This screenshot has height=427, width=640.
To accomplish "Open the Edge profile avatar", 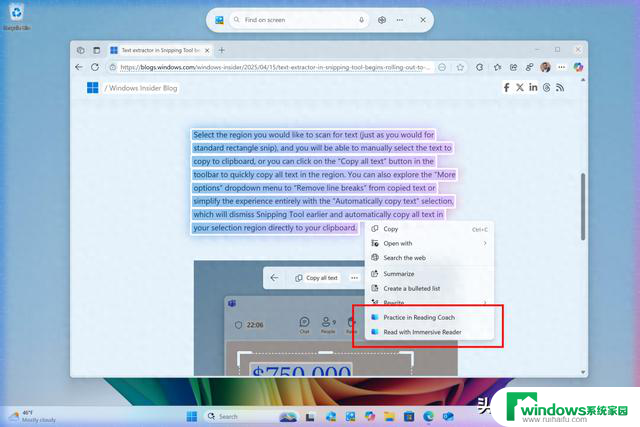I will pos(545,67).
